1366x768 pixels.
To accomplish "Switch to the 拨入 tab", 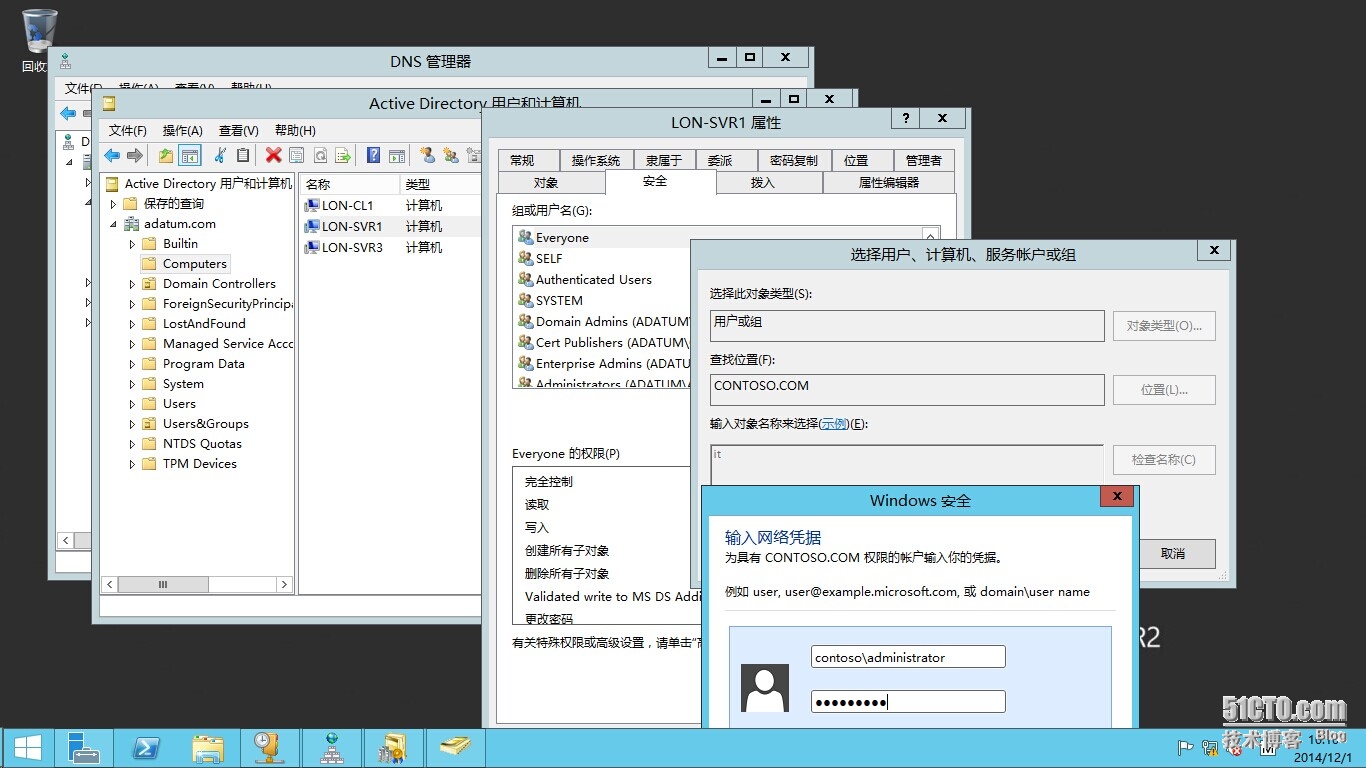I will click(x=763, y=183).
